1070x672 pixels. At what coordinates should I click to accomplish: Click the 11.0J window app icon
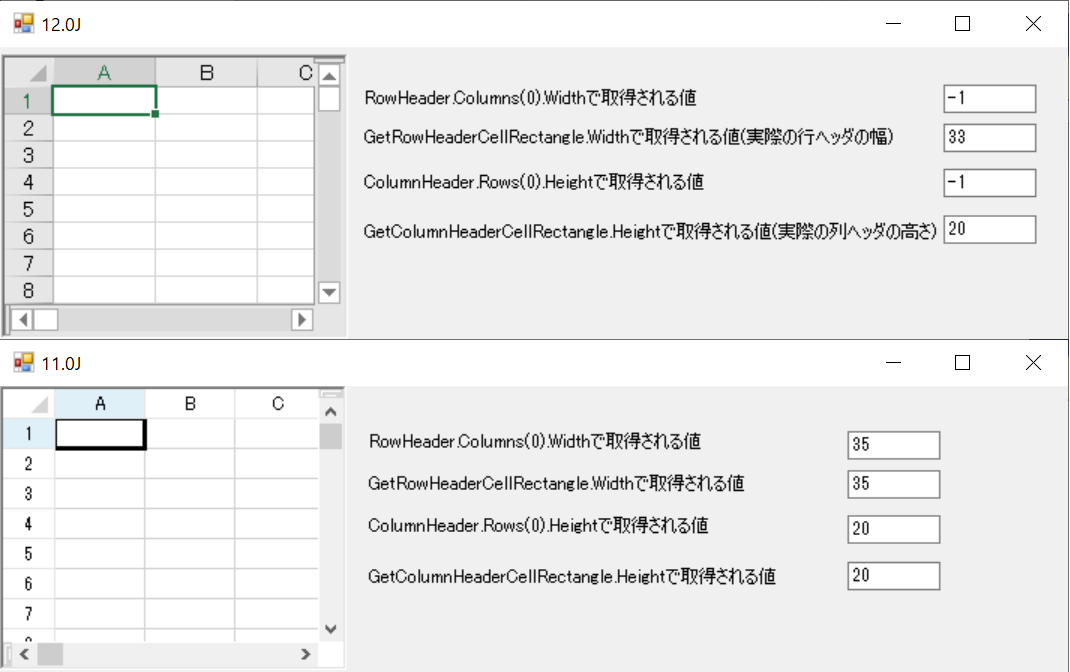point(23,362)
